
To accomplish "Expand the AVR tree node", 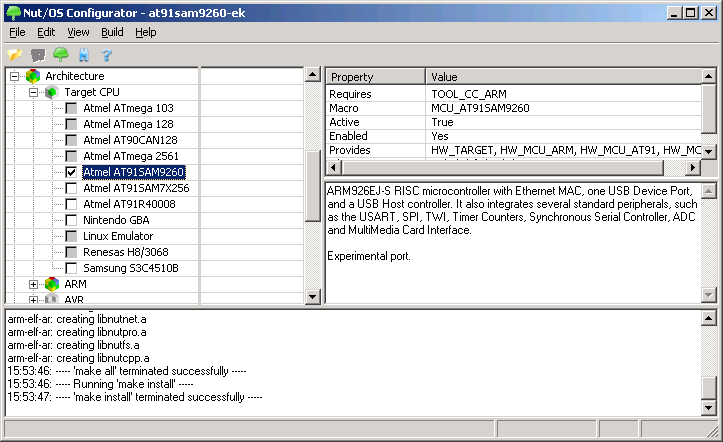I will click(x=33, y=300).
